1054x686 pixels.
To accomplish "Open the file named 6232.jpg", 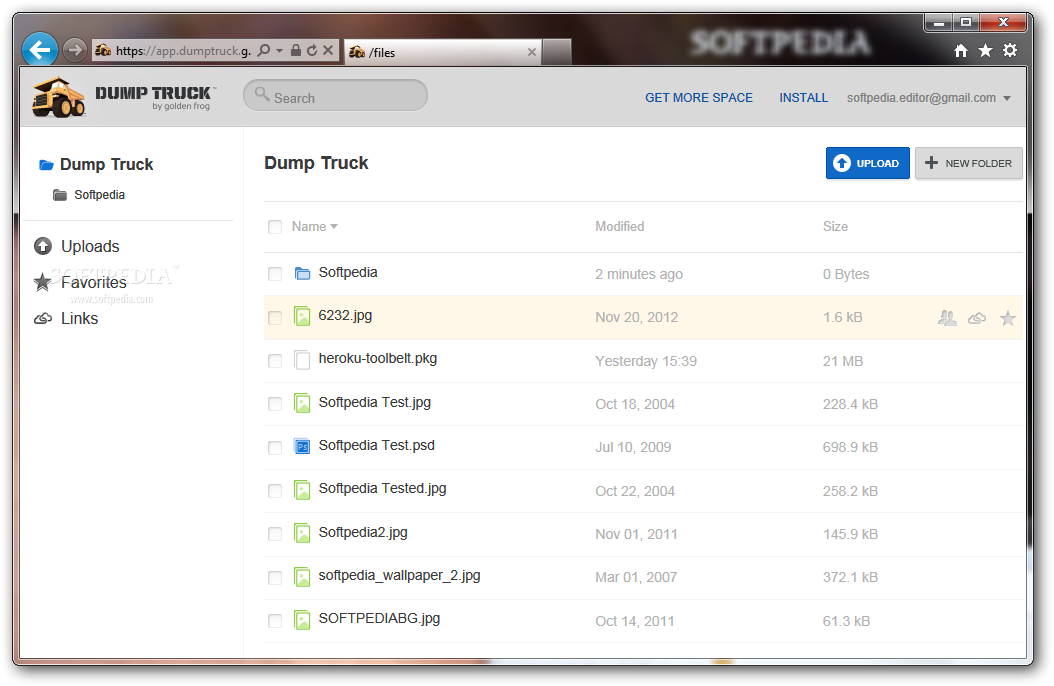I will [345, 316].
